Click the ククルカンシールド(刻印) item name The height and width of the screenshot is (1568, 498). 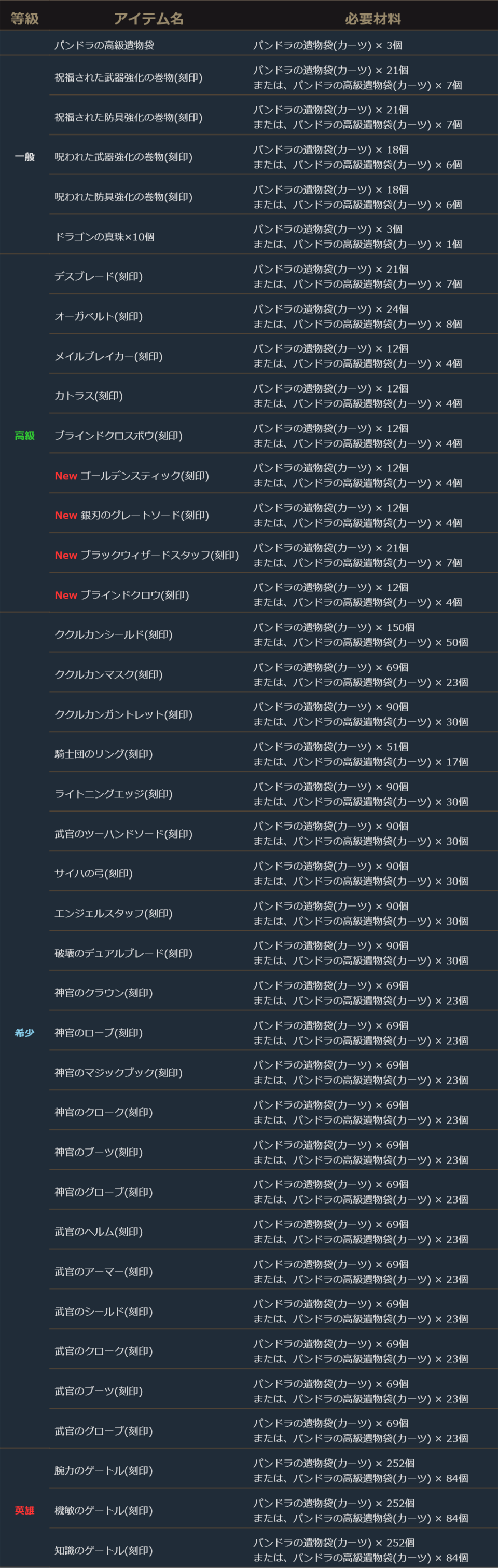point(114,635)
